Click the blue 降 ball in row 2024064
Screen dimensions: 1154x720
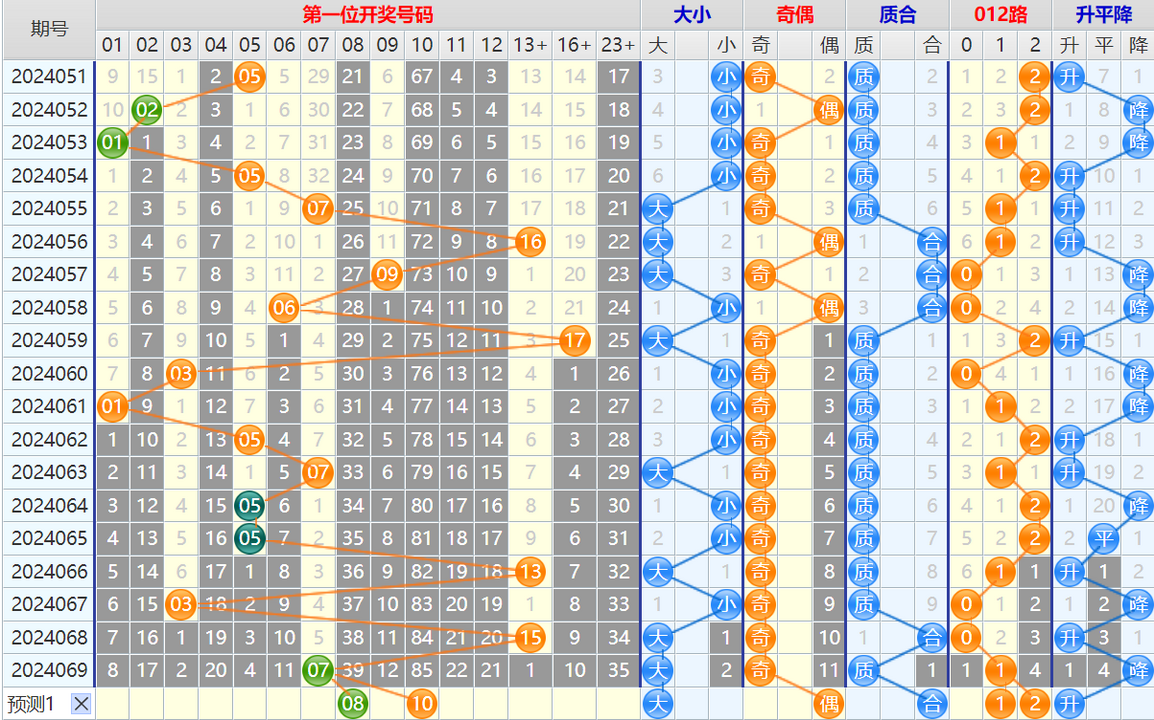click(x=1138, y=505)
